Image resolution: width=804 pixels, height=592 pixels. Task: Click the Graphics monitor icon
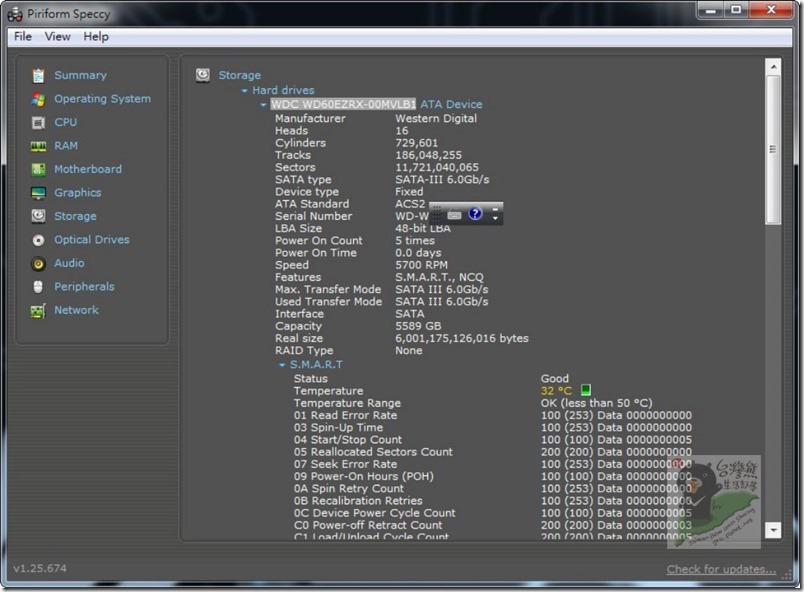38,193
